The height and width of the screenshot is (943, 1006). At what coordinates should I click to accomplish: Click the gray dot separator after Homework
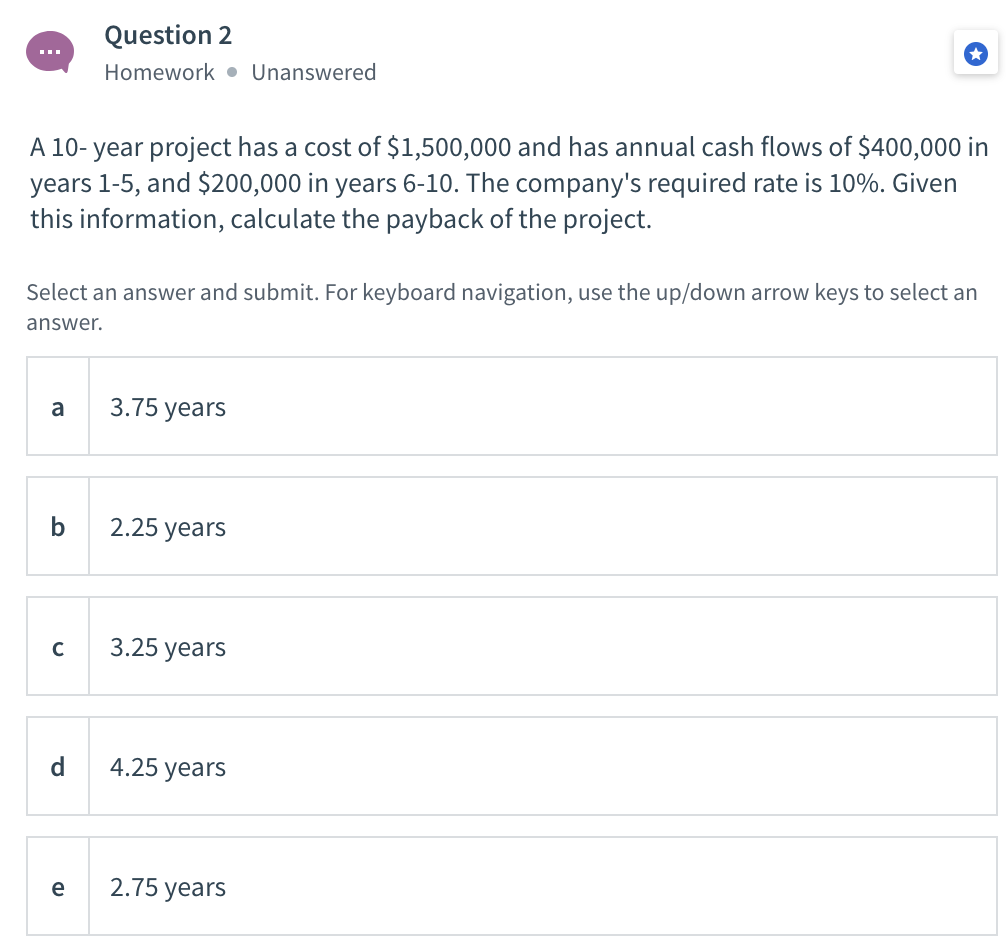coord(232,73)
